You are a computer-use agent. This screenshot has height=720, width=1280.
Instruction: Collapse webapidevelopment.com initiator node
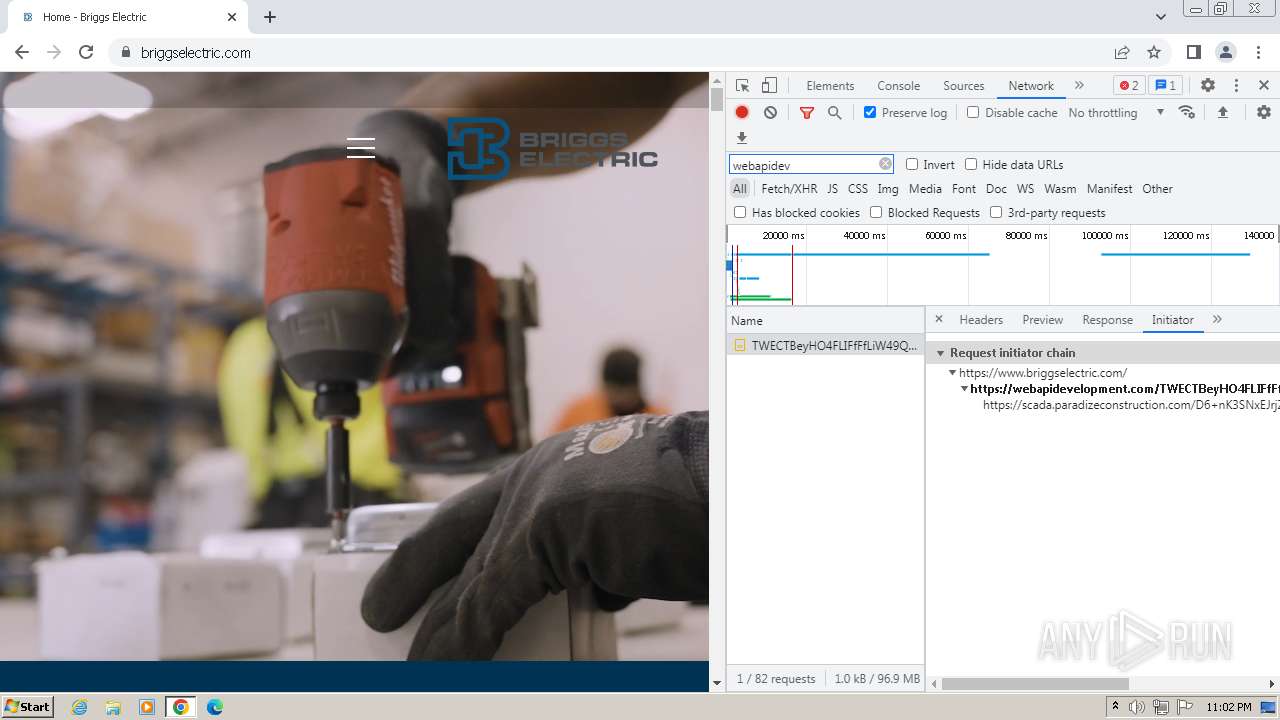pyautogui.click(x=964, y=389)
